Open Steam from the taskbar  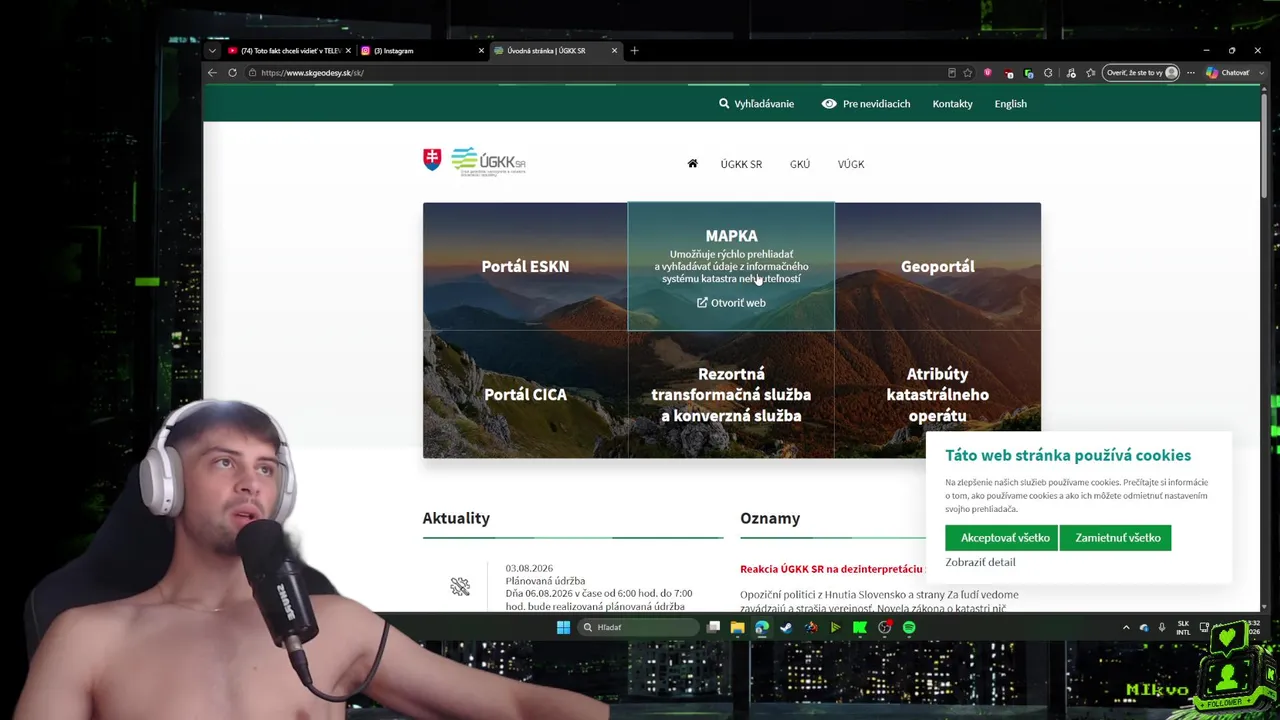(x=786, y=627)
